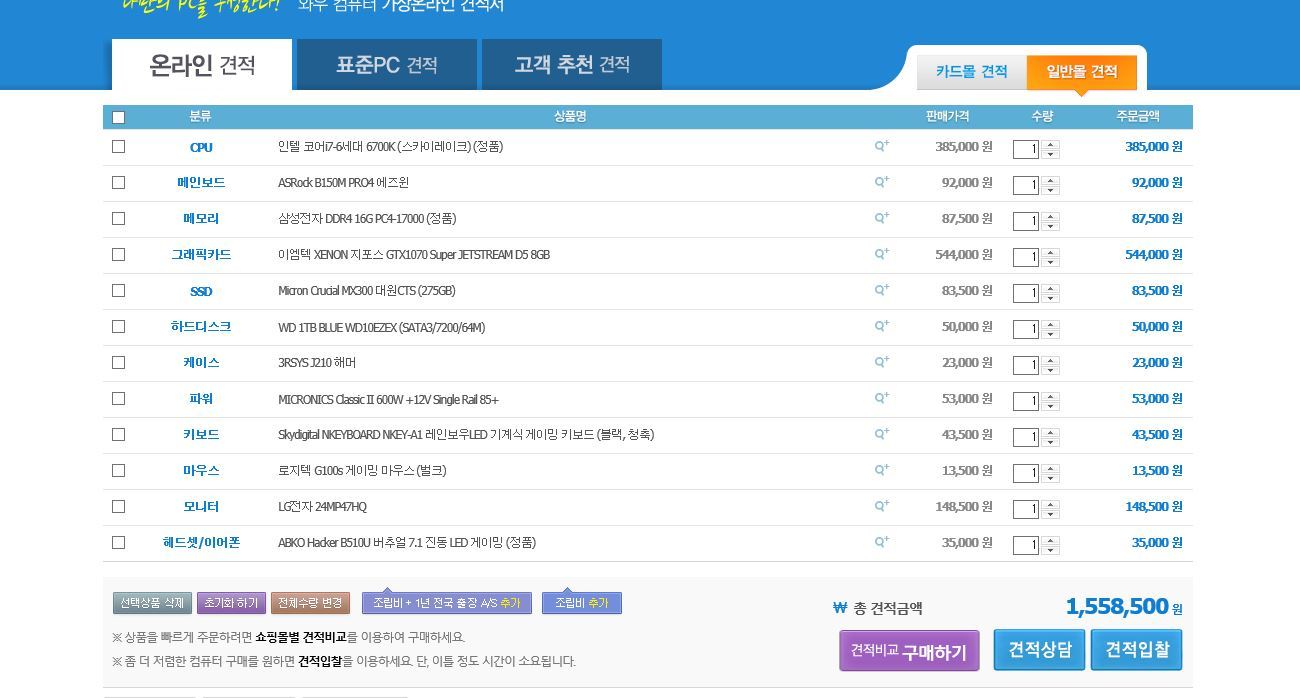Click the magnifier icon for 그래픽카드 item
This screenshot has width=1300, height=698.
pos(881,254)
